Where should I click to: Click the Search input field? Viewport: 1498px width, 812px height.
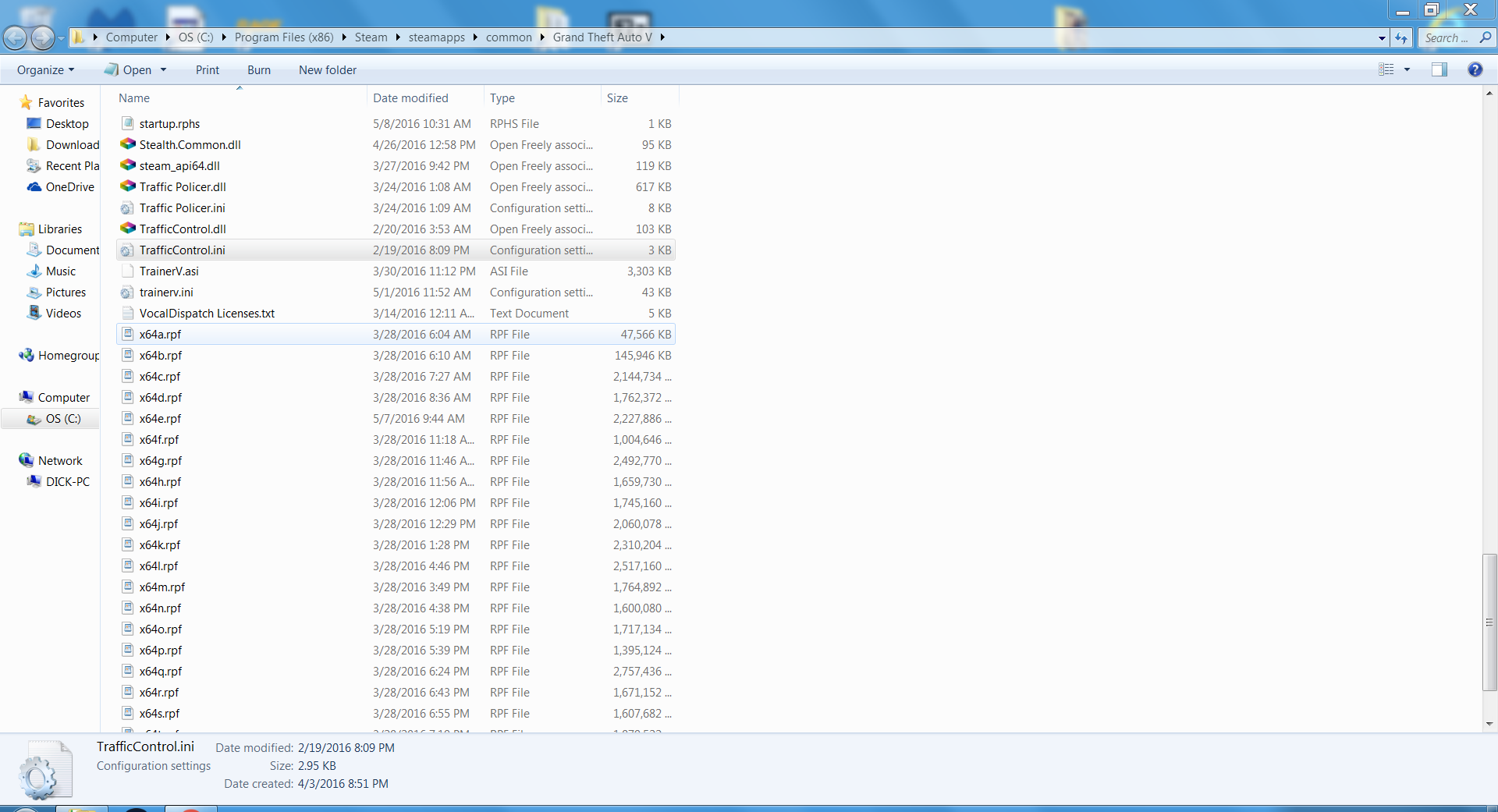click(1447, 37)
